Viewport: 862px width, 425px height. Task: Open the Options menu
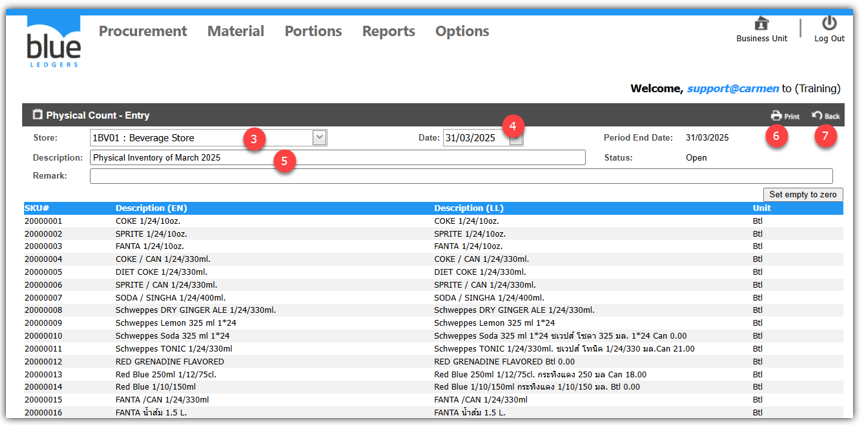pos(462,31)
